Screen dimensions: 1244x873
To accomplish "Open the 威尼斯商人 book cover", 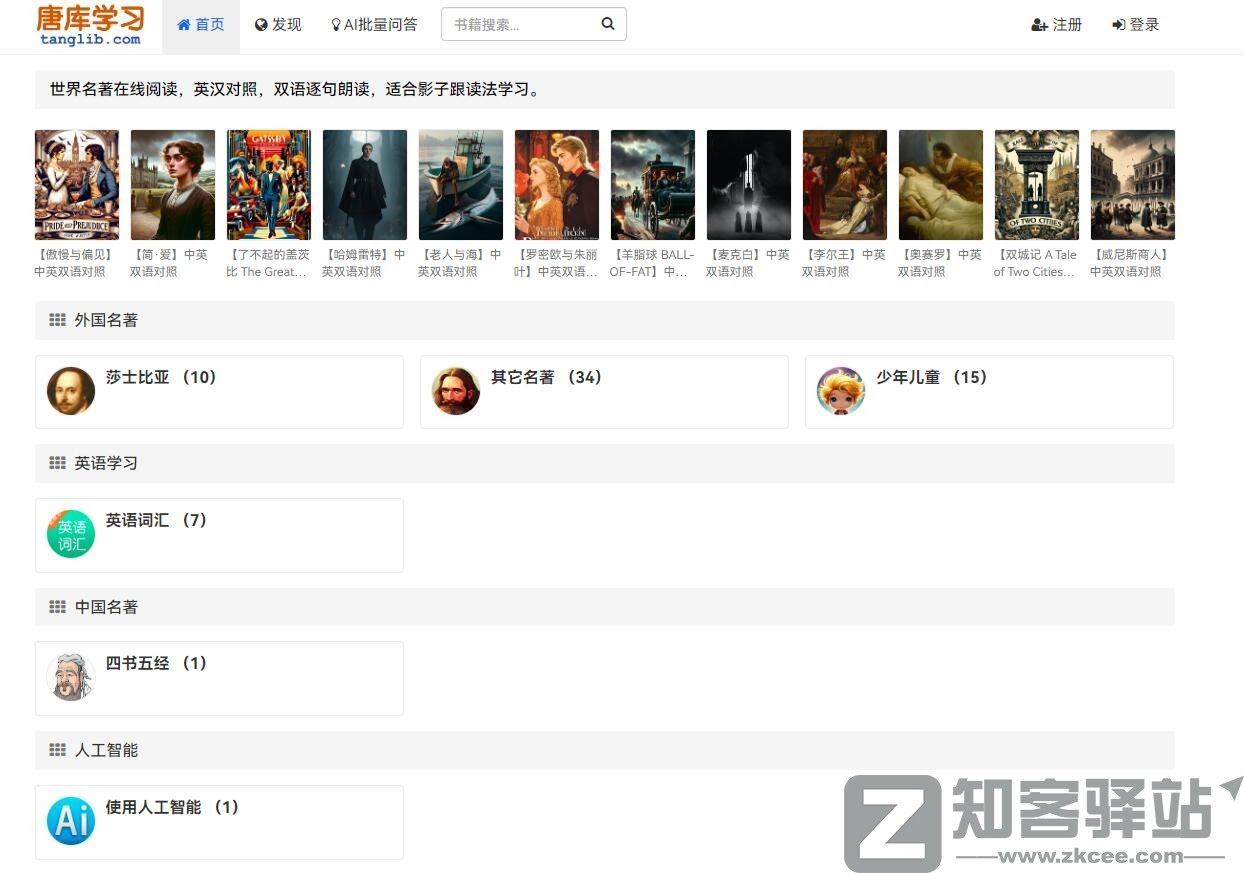I will tap(1133, 185).
